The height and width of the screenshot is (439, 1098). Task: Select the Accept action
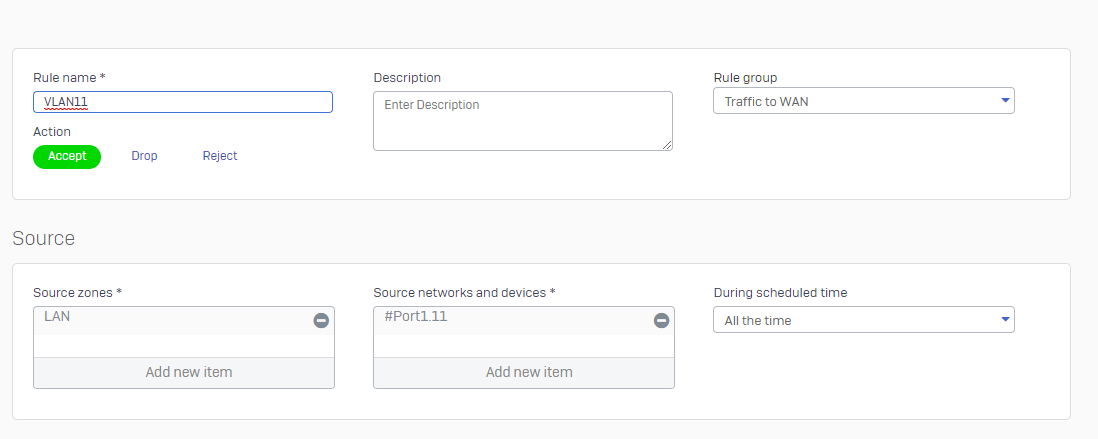pos(67,156)
